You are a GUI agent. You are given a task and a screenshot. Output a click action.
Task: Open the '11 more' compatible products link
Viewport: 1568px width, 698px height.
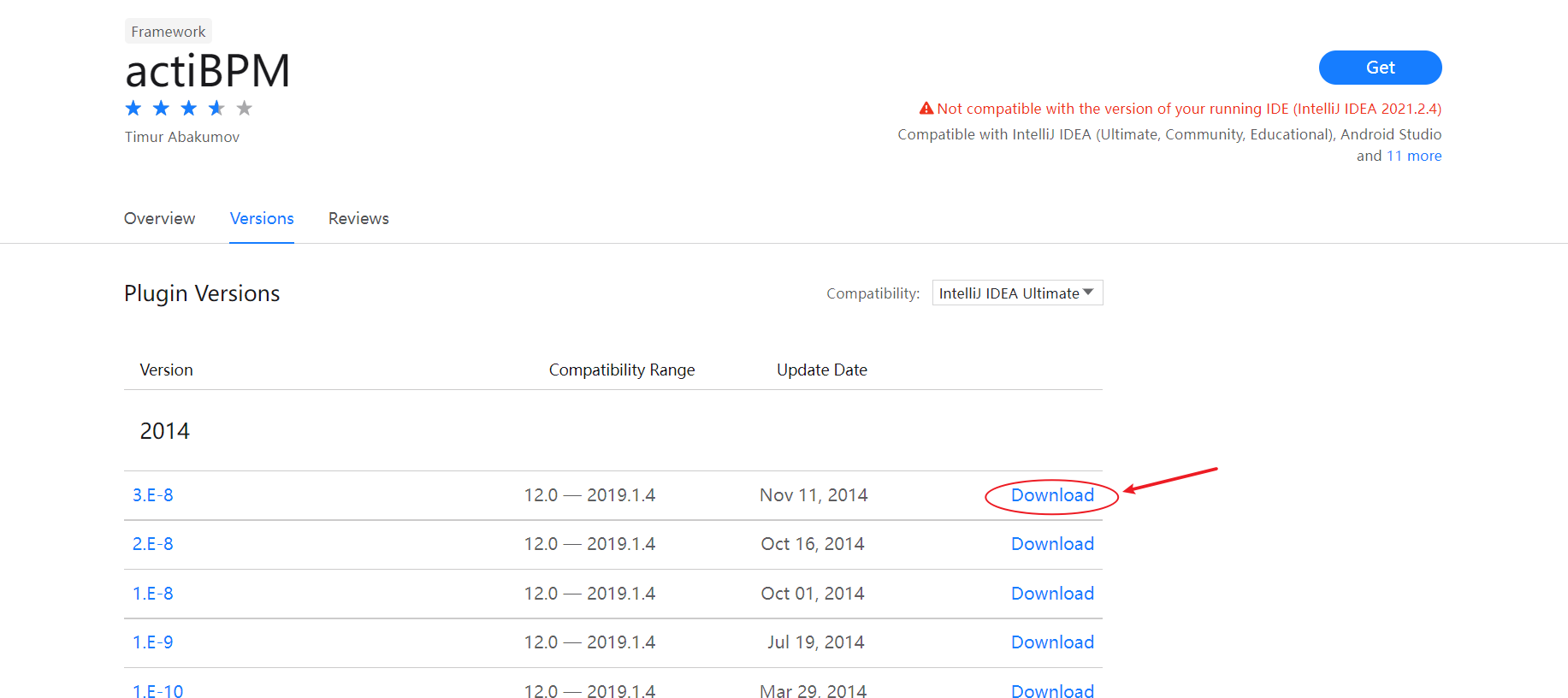tap(1414, 156)
